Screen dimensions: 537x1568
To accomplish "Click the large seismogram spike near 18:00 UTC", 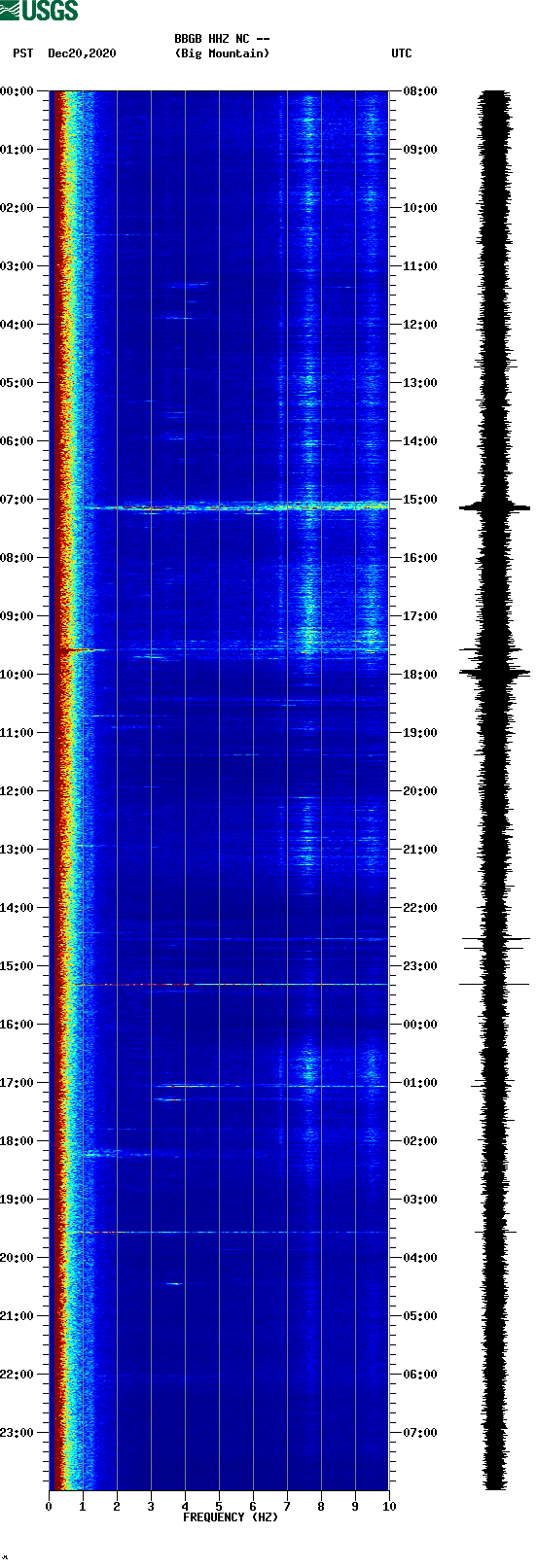I will click(x=495, y=672).
